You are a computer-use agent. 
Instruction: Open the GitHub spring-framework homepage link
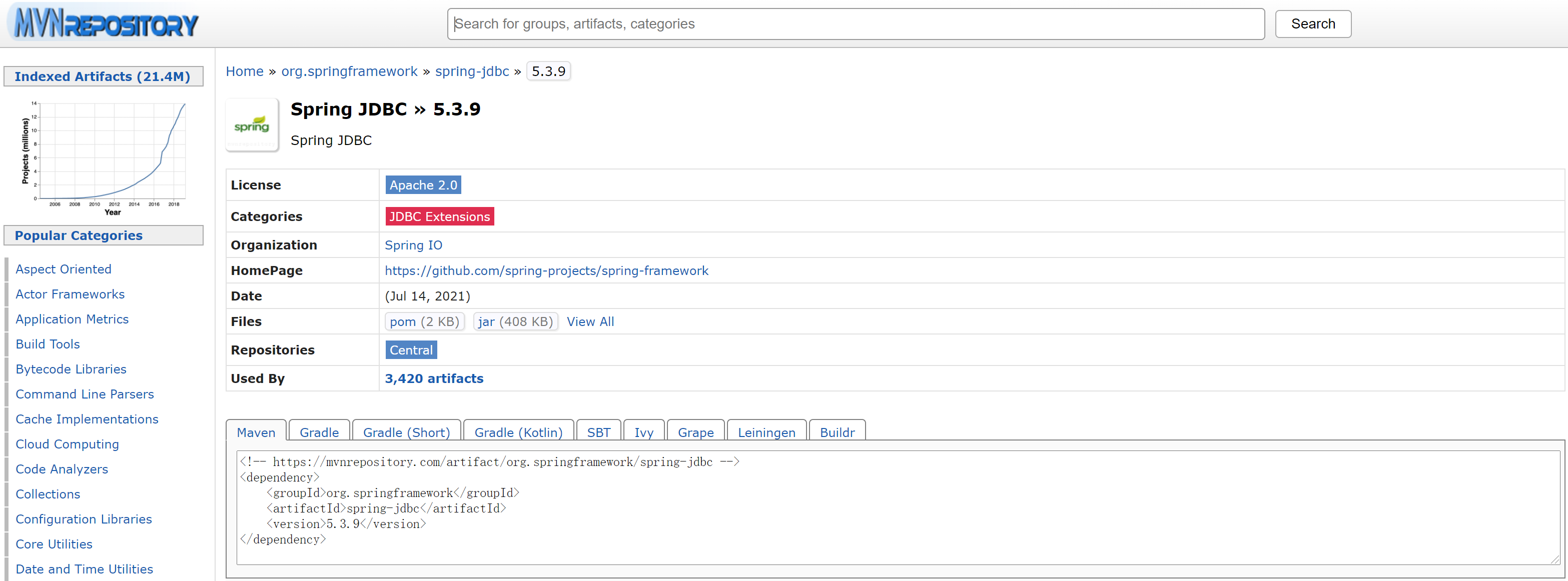(x=547, y=270)
